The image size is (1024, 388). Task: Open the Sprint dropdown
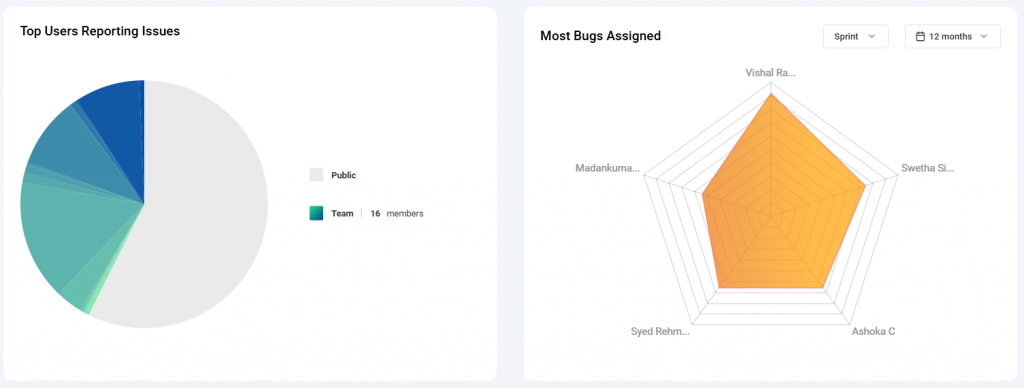856,37
